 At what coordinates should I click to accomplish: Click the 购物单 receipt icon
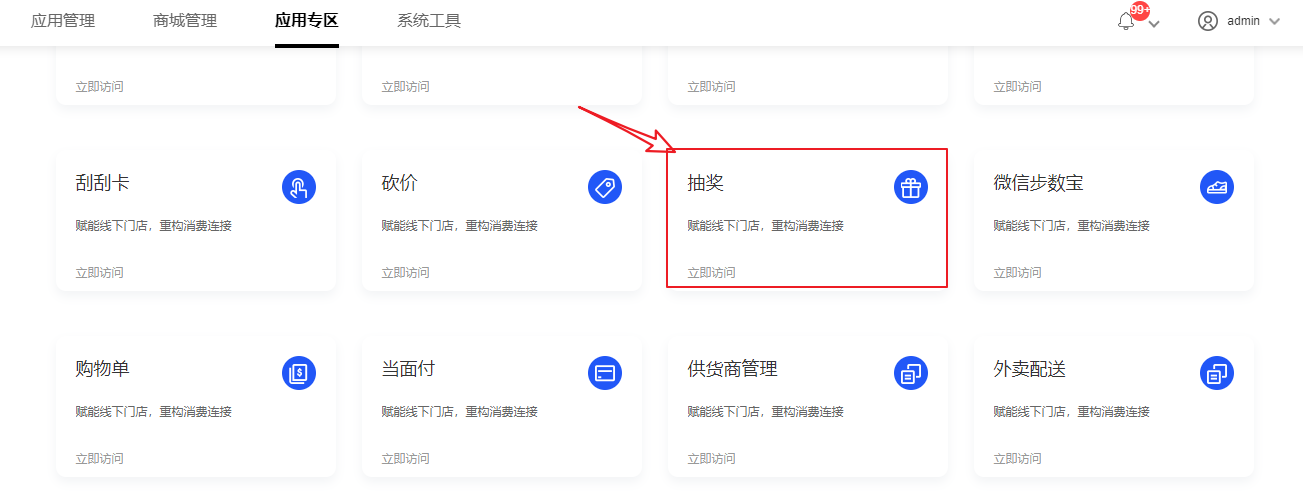(299, 373)
